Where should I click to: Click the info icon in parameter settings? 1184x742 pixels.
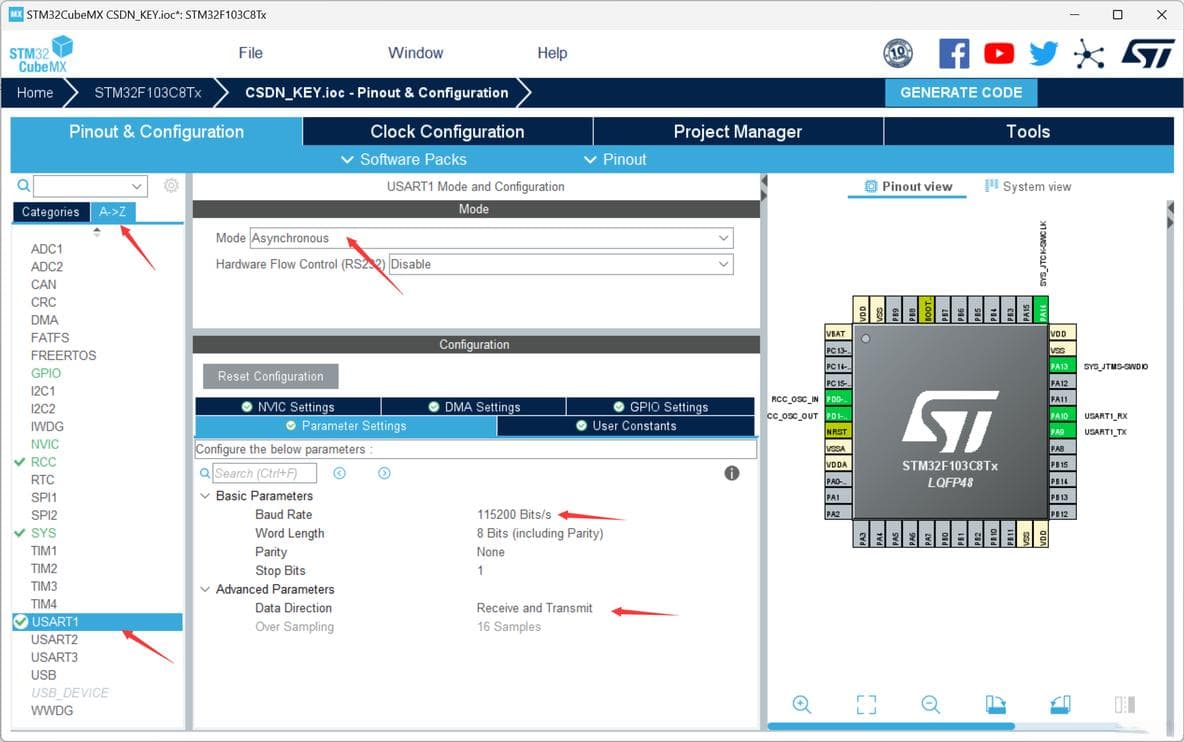click(x=732, y=473)
